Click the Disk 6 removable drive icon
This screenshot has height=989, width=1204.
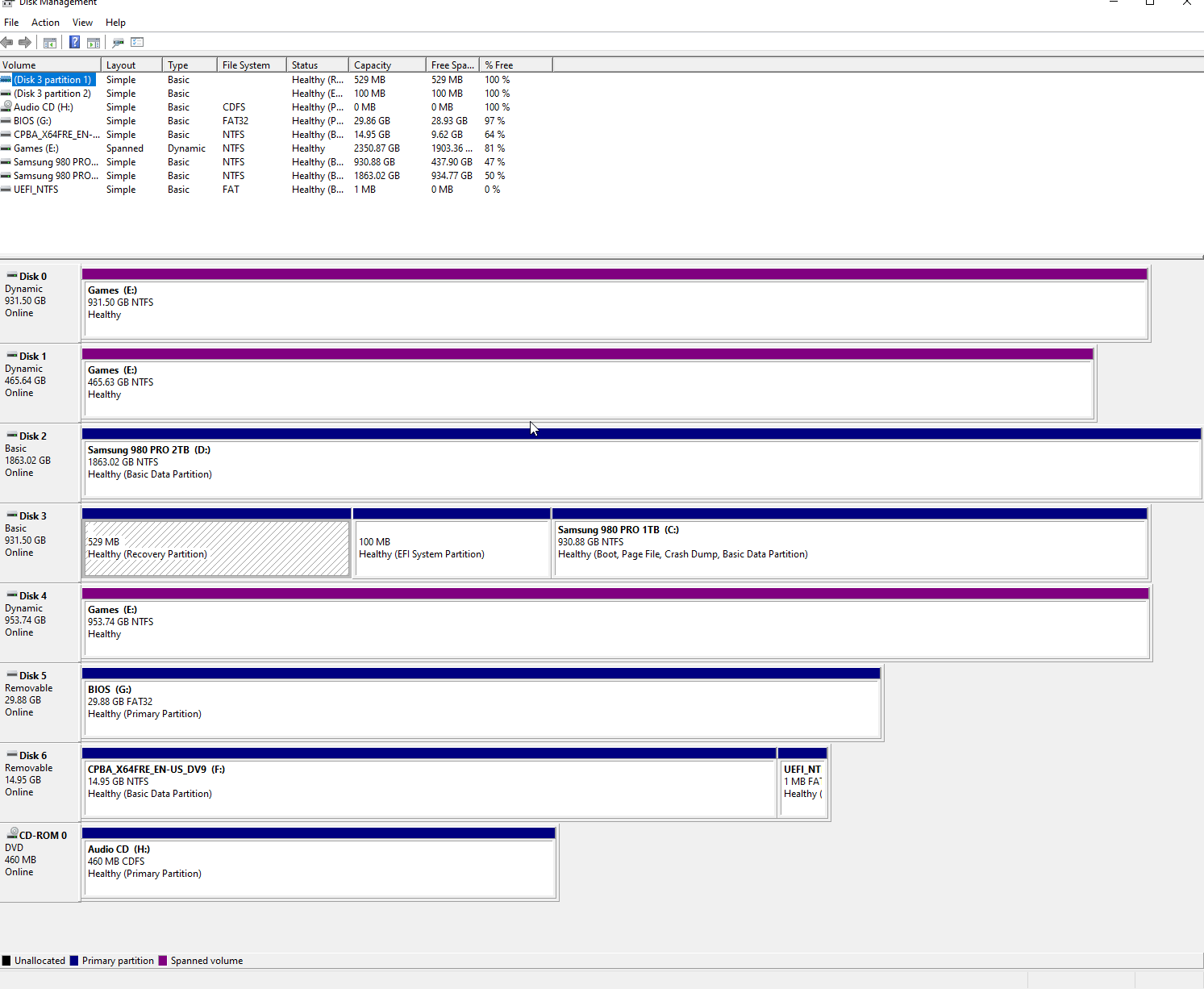(x=12, y=755)
